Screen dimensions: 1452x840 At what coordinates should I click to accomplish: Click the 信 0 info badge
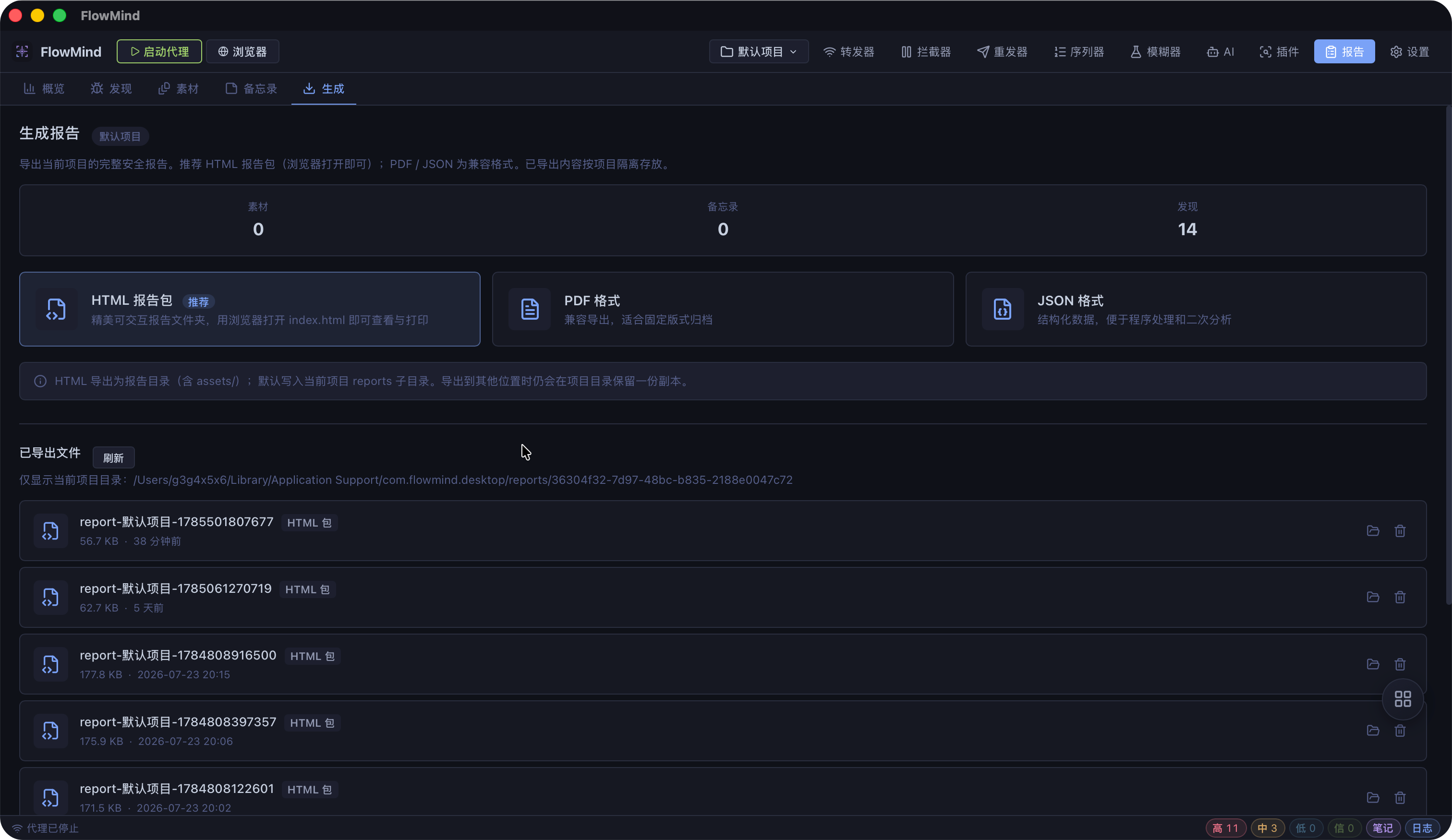click(1344, 828)
